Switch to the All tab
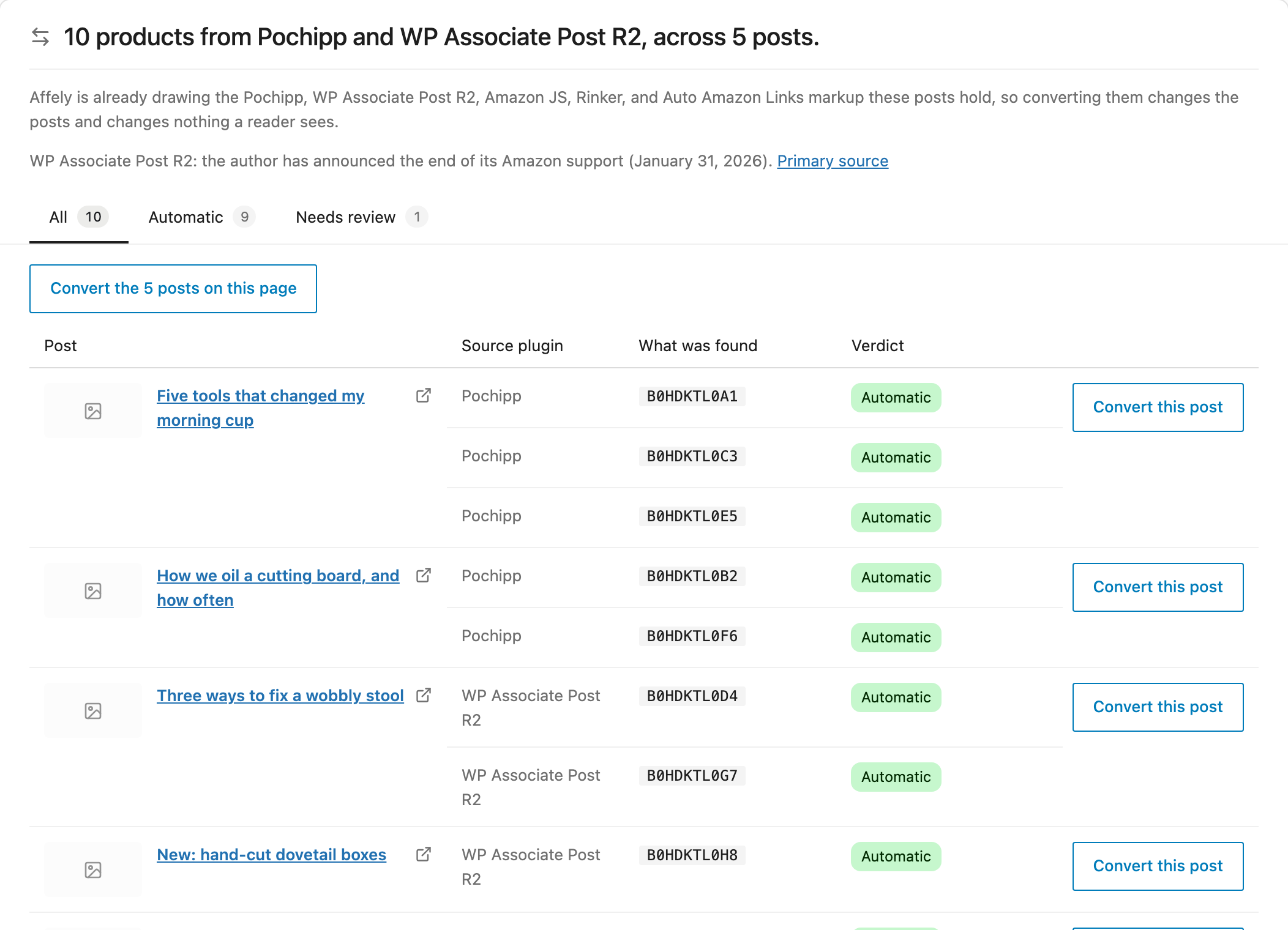1288x930 pixels. (x=79, y=217)
